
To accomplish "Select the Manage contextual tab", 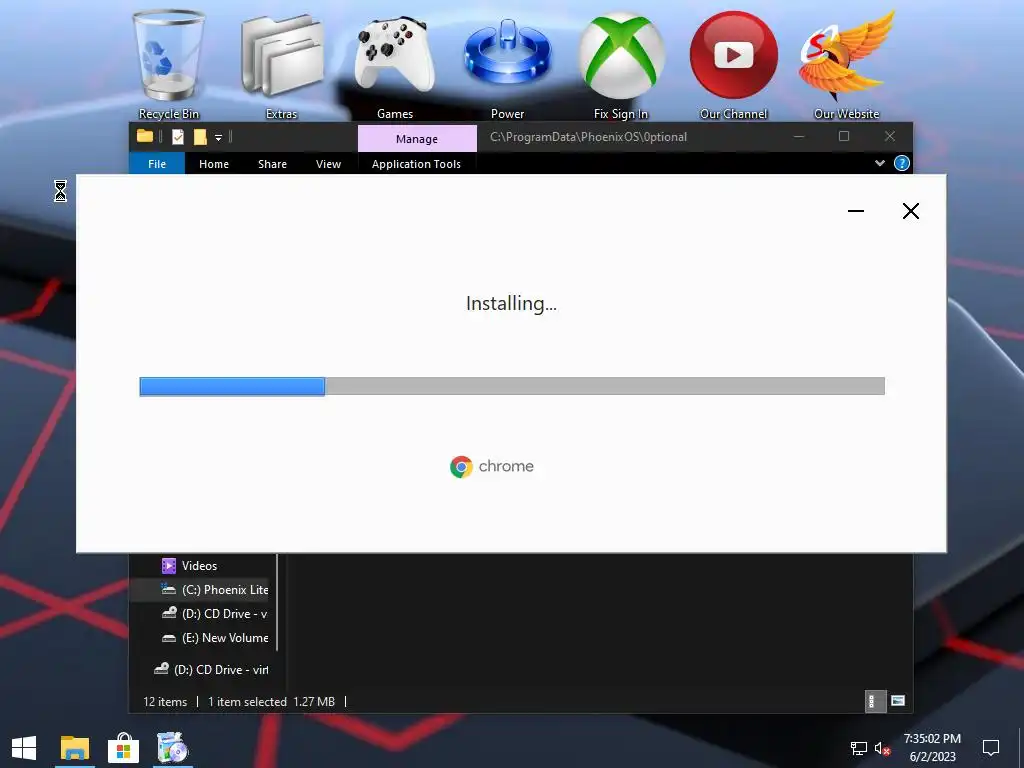I will (x=417, y=138).
